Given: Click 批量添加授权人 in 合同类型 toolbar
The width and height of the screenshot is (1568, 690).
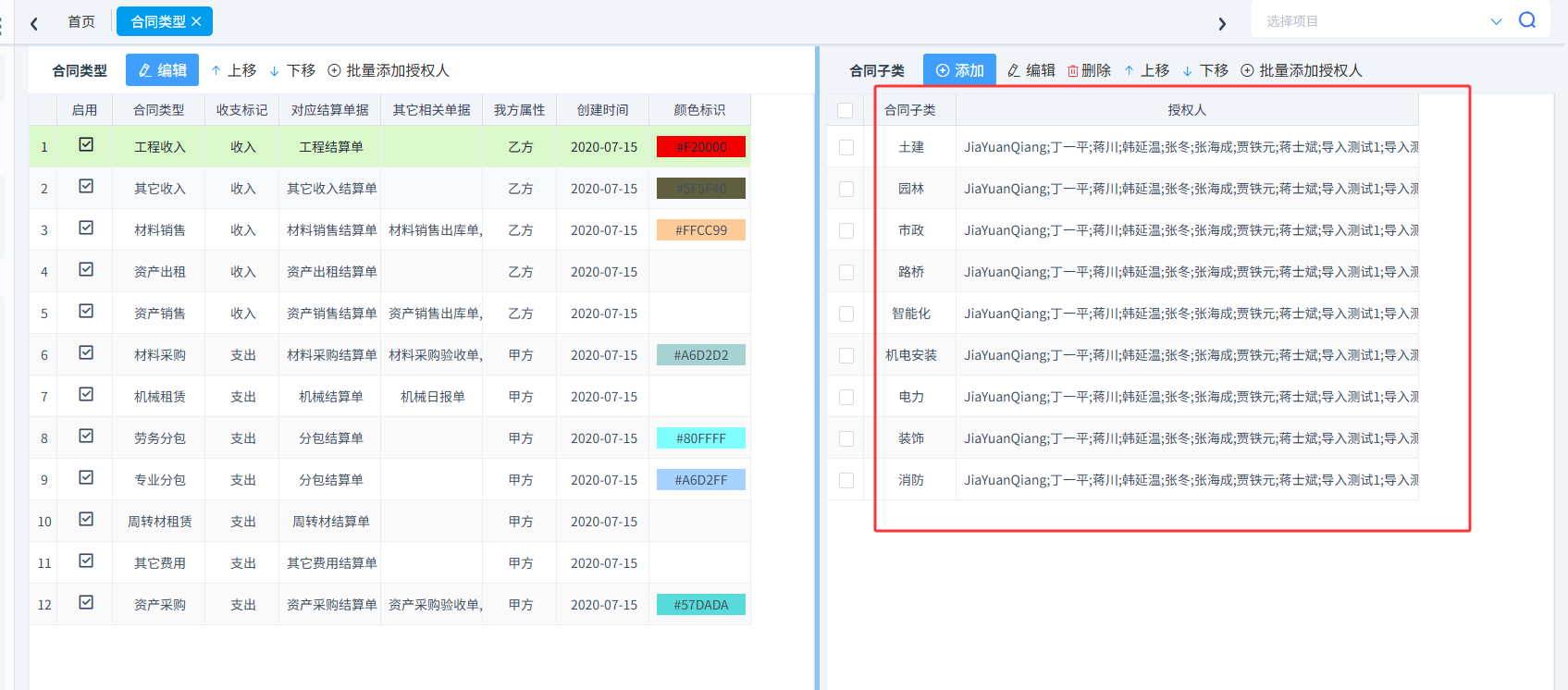Looking at the screenshot, I should coord(389,70).
